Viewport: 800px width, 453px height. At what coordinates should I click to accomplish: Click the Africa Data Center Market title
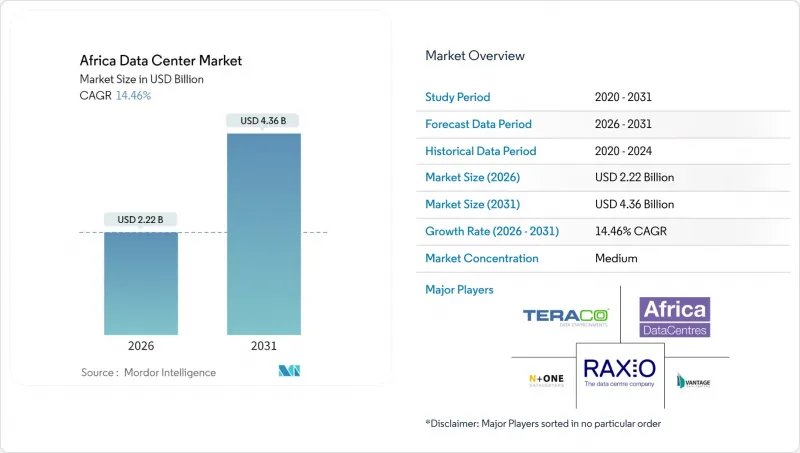tap(162, 61)
